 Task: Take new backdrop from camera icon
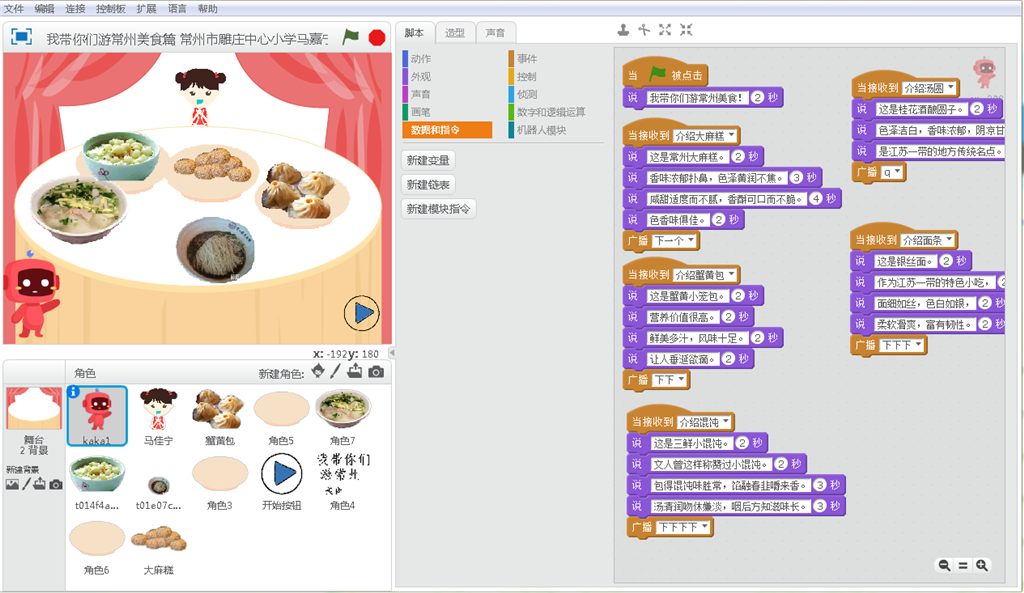[x=56, y=484]
